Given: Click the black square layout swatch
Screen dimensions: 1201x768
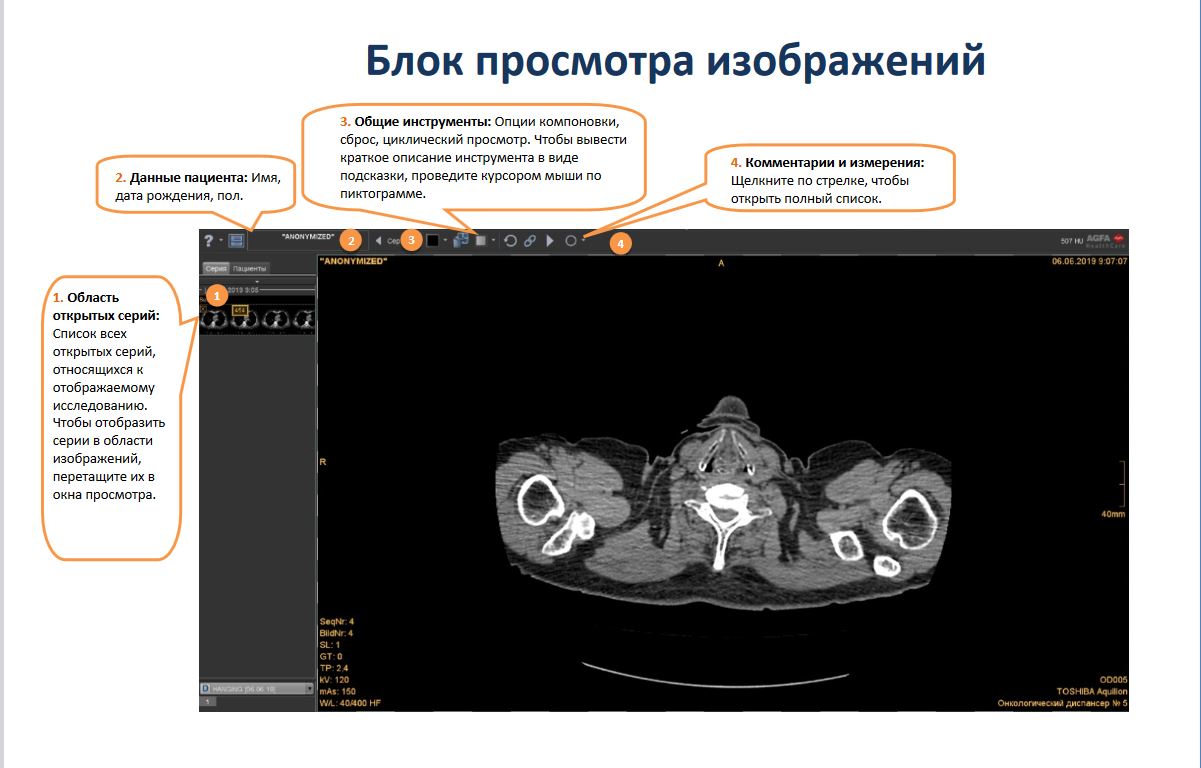Looking at the screenshot, I should coord(432,241).
